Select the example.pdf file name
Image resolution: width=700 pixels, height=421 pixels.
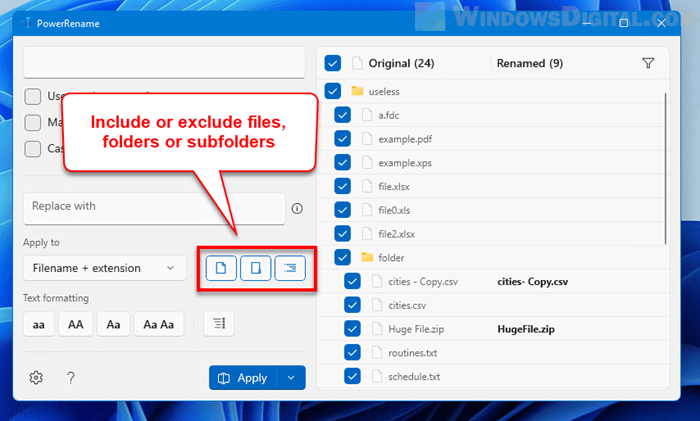click(x=405, y=139)
